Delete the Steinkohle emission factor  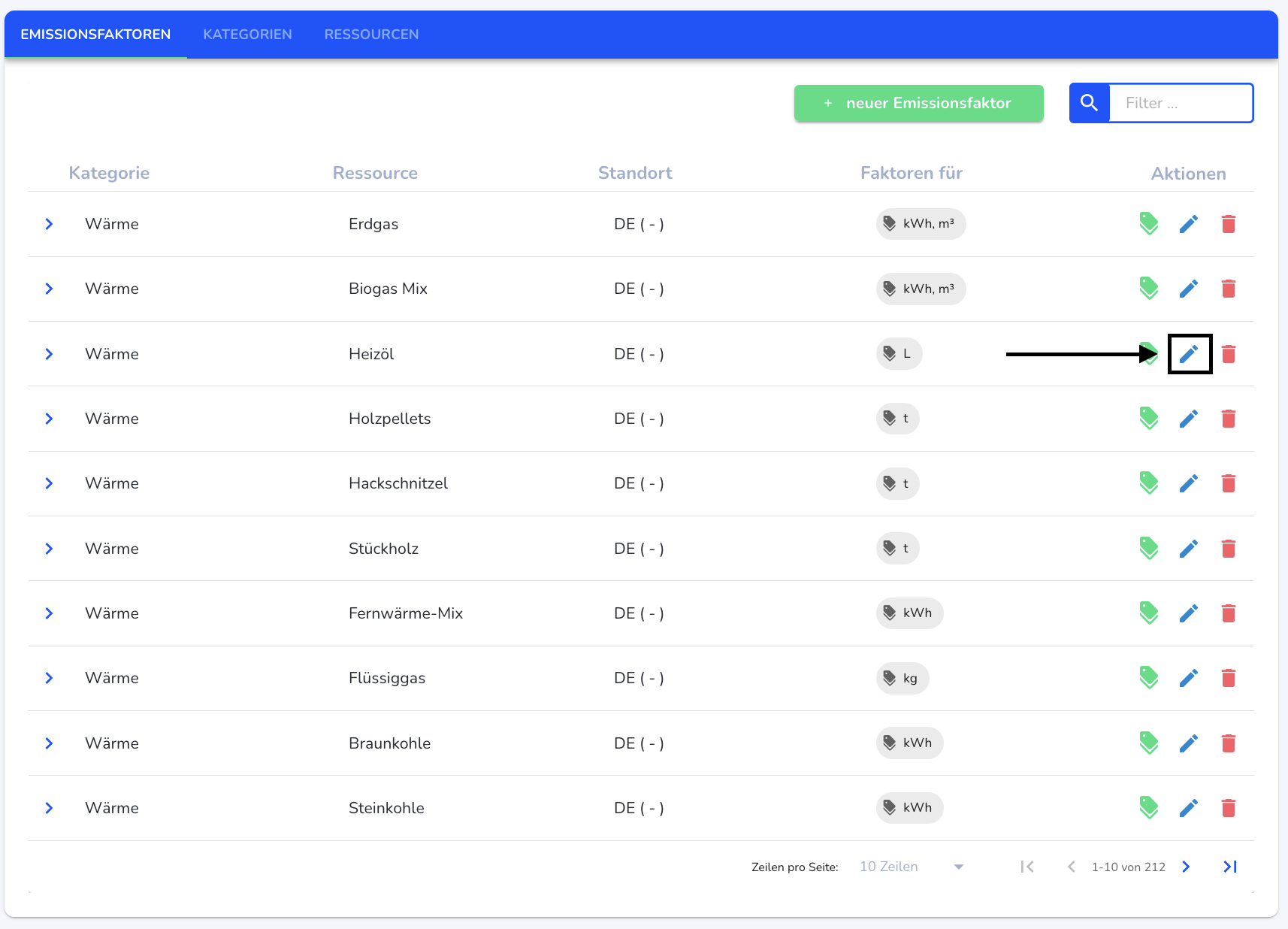(1229, 808)
